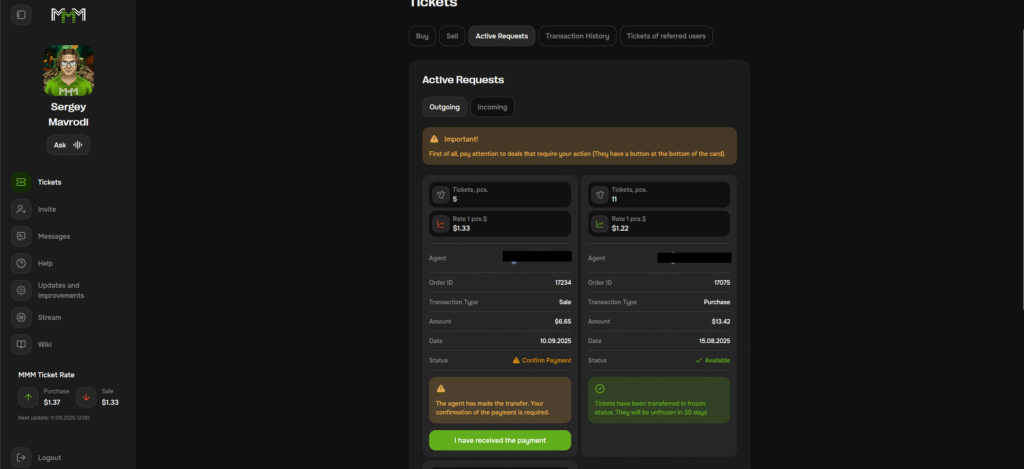1024x469 pixels.
Task: Collapse the sidebar using the panel icon
Action: pyautogui.click(x=22, y=15)
